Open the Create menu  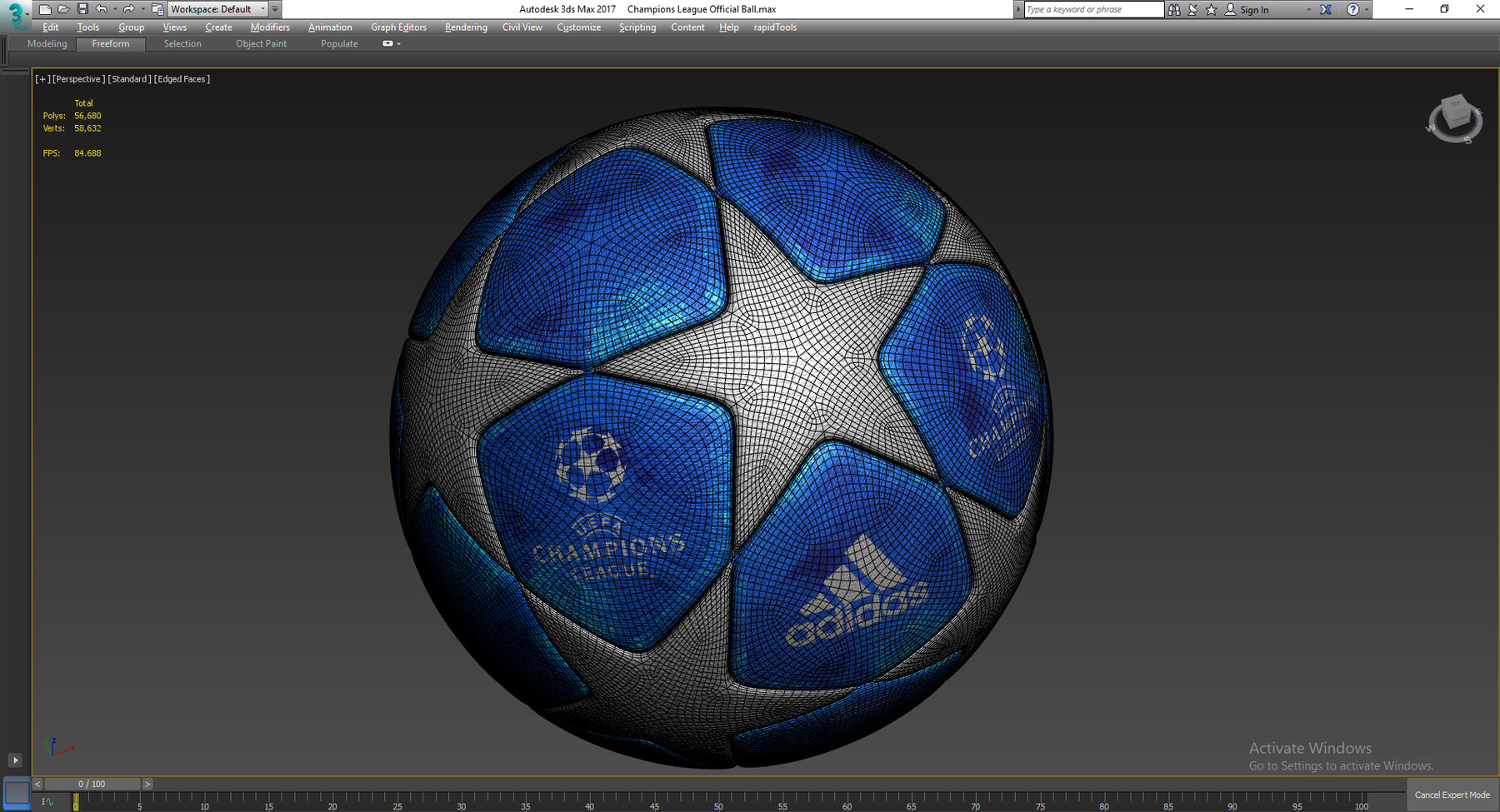point(219,27)
